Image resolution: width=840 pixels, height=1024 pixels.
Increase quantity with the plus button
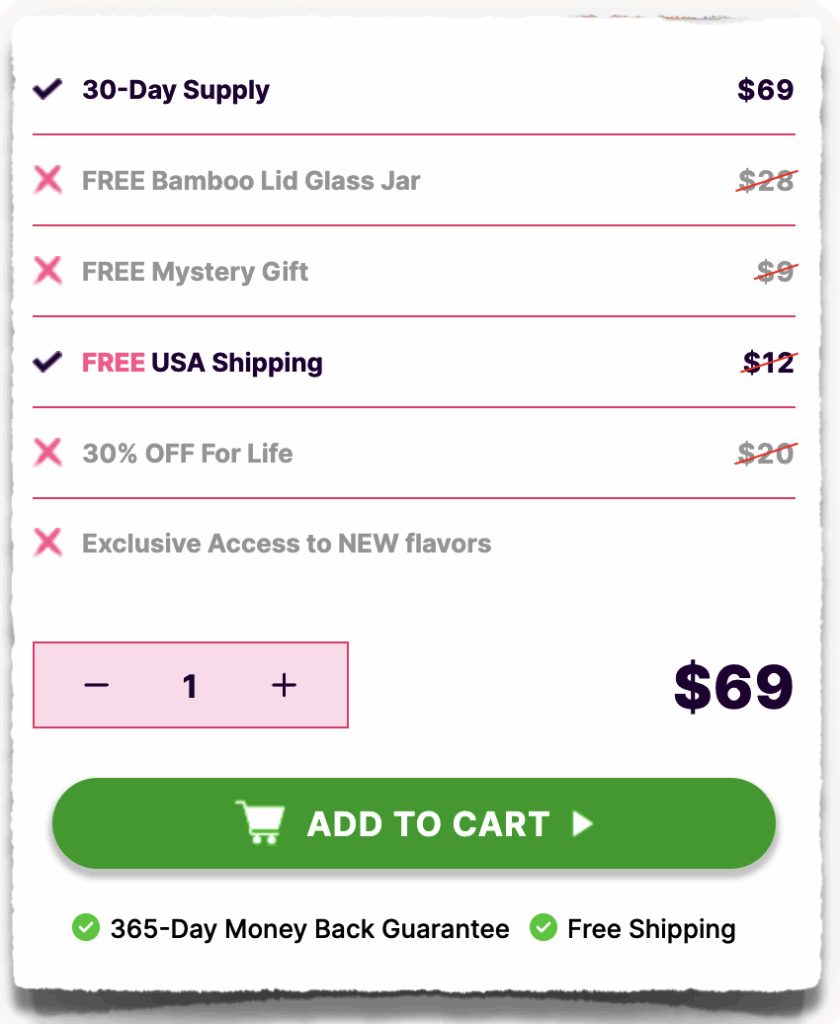click(284, 685)
